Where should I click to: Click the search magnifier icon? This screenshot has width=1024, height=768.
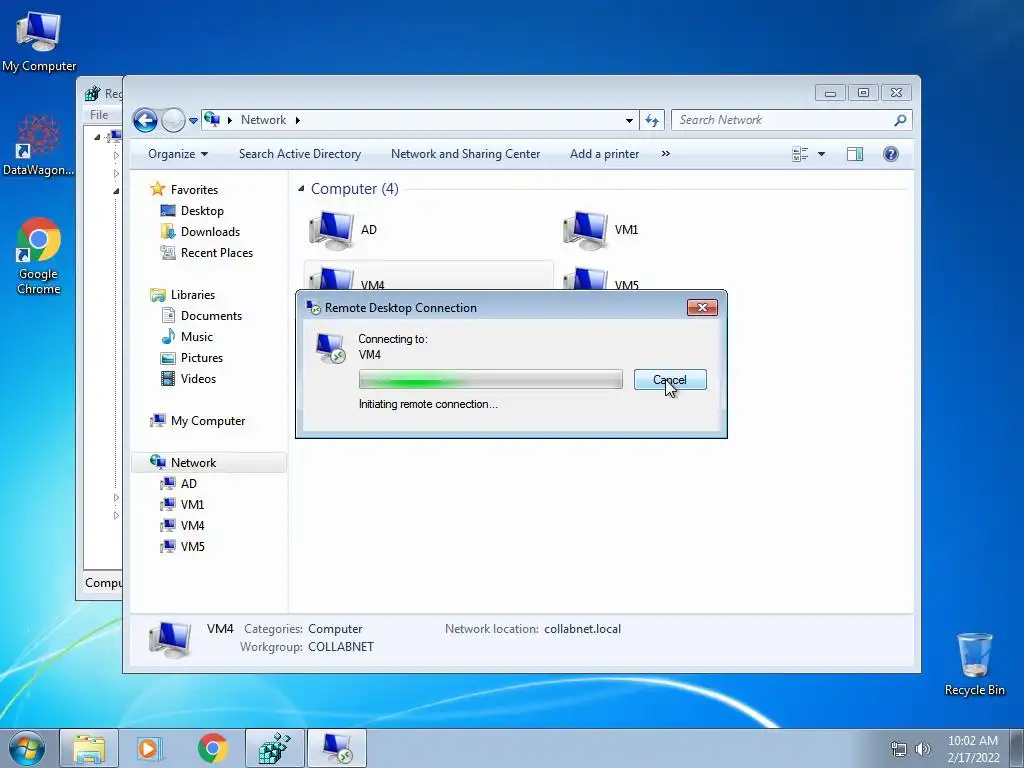click(x=901, y=120)
